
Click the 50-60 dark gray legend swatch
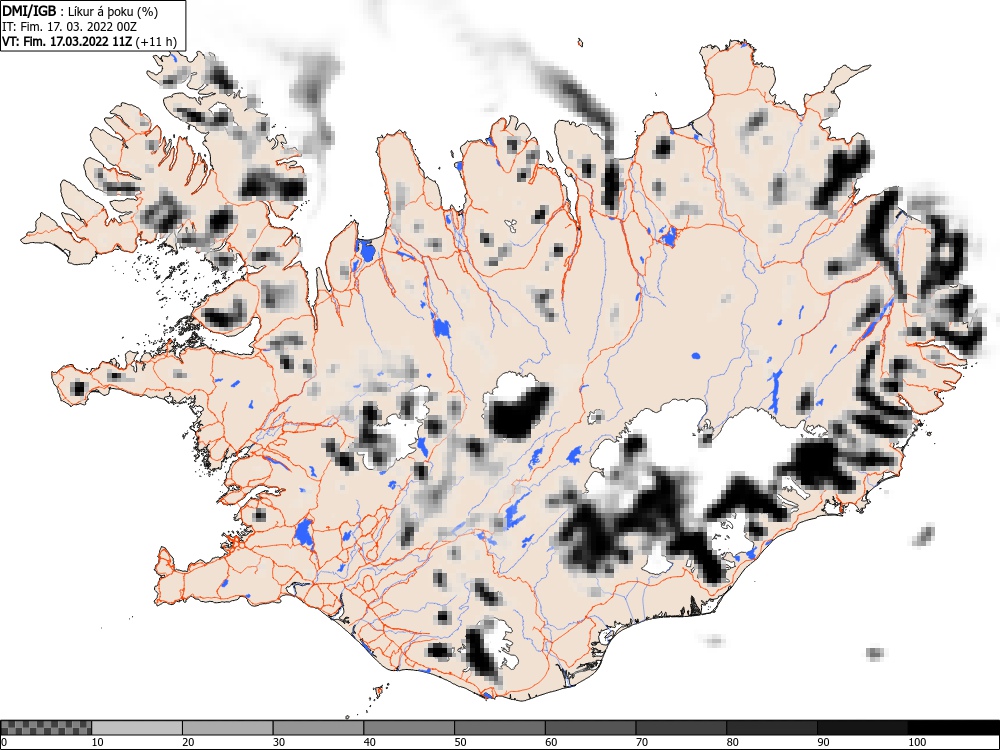tap(499, 728)
